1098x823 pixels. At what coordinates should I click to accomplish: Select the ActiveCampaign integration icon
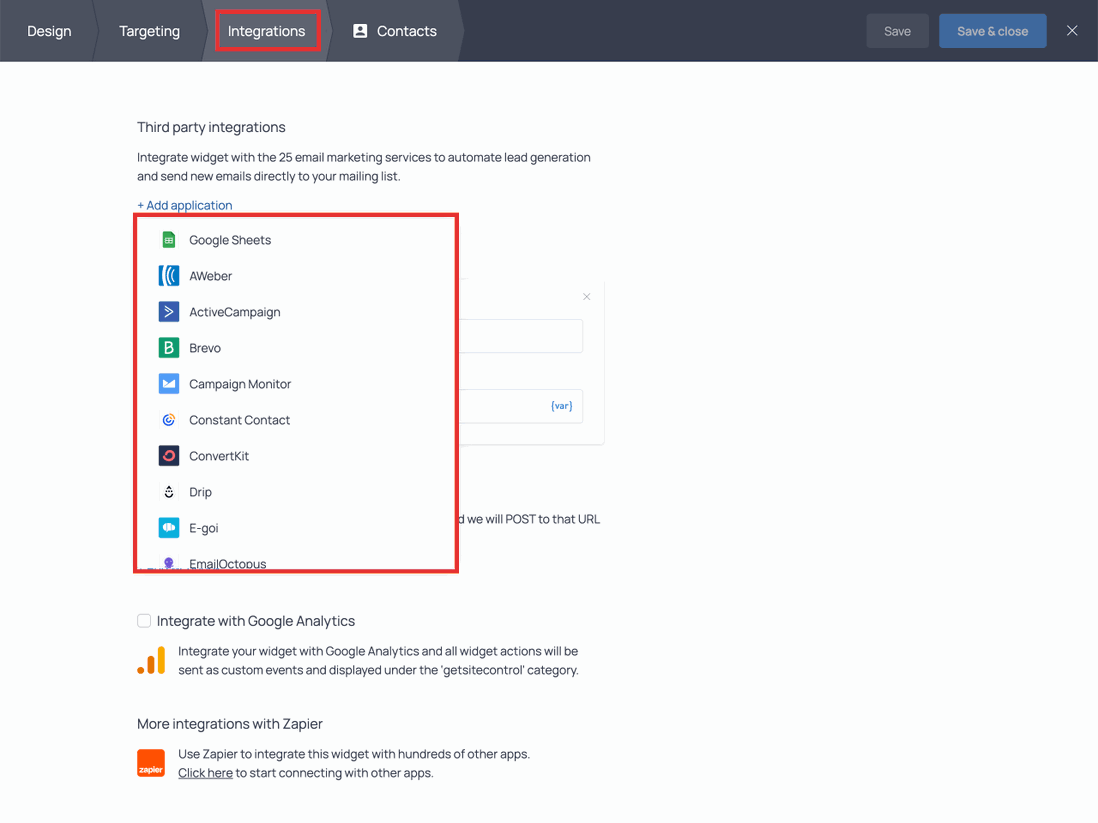click(167, 311)
